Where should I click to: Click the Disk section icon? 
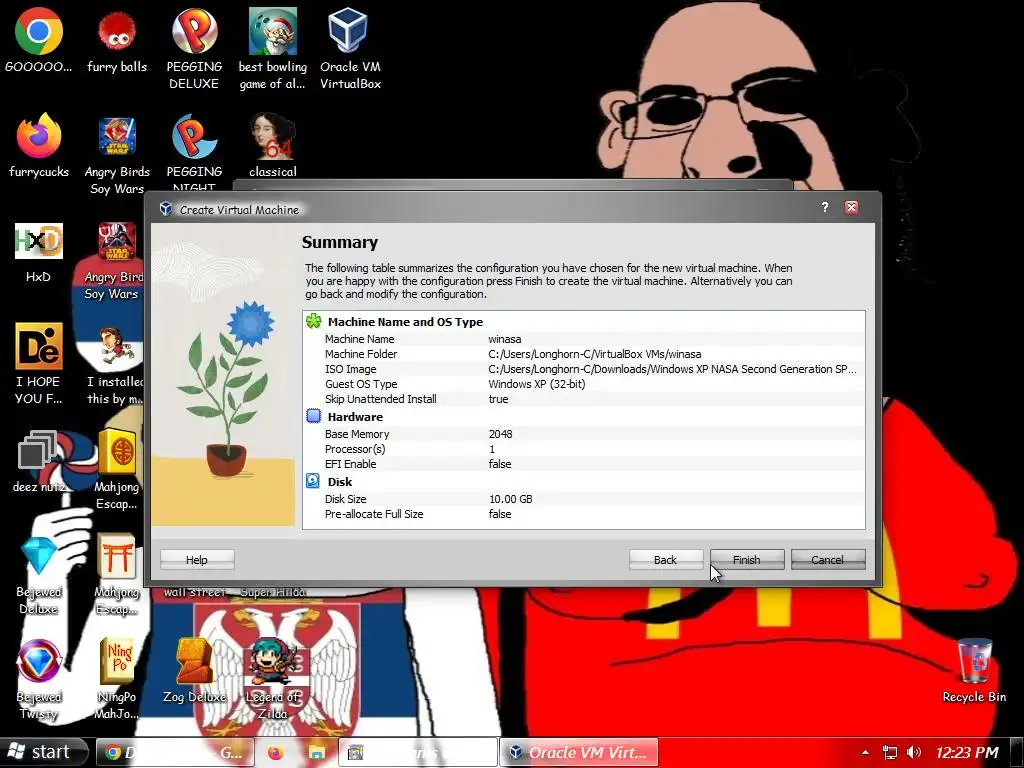[313, 481]
